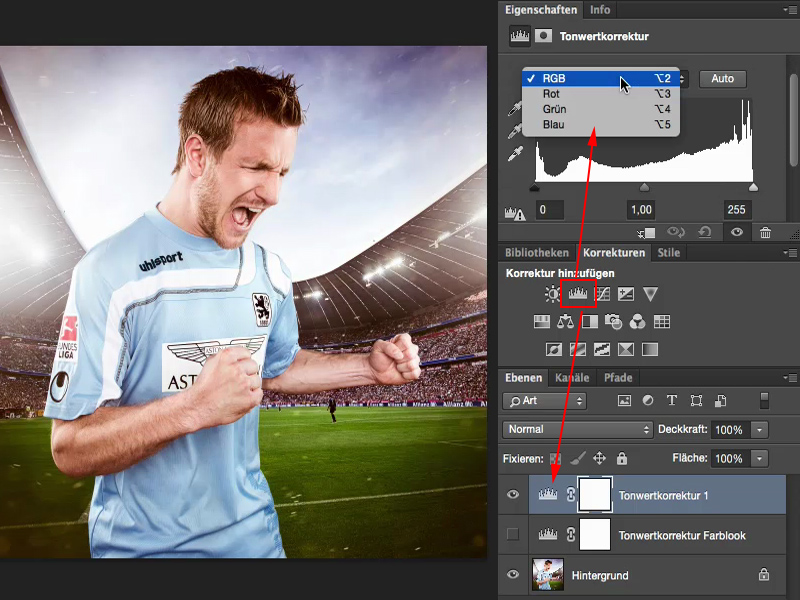
Task: Open the Deckkraft slider dropdown arrow
Action: click(759, 430)
